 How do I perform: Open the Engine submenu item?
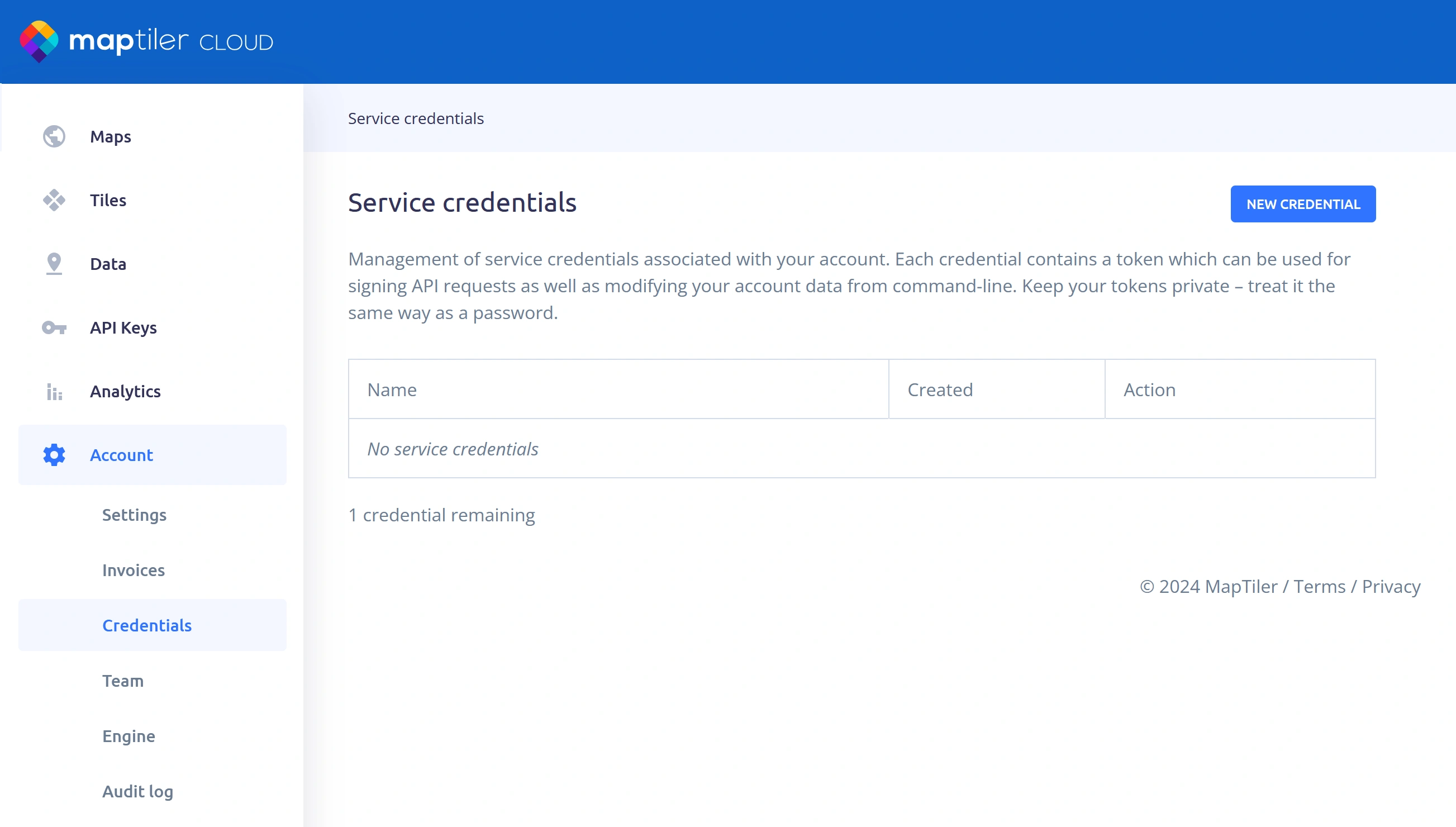129,736
